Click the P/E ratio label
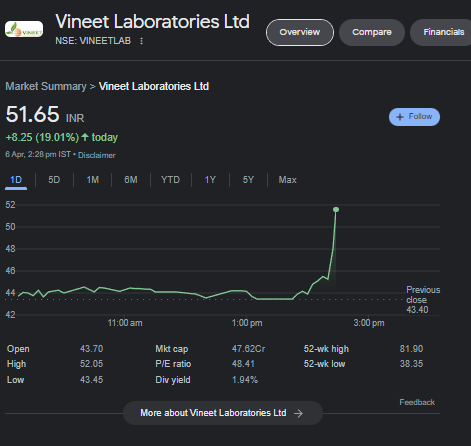Viewport: 471px width, 446px height. coord(173,364)
